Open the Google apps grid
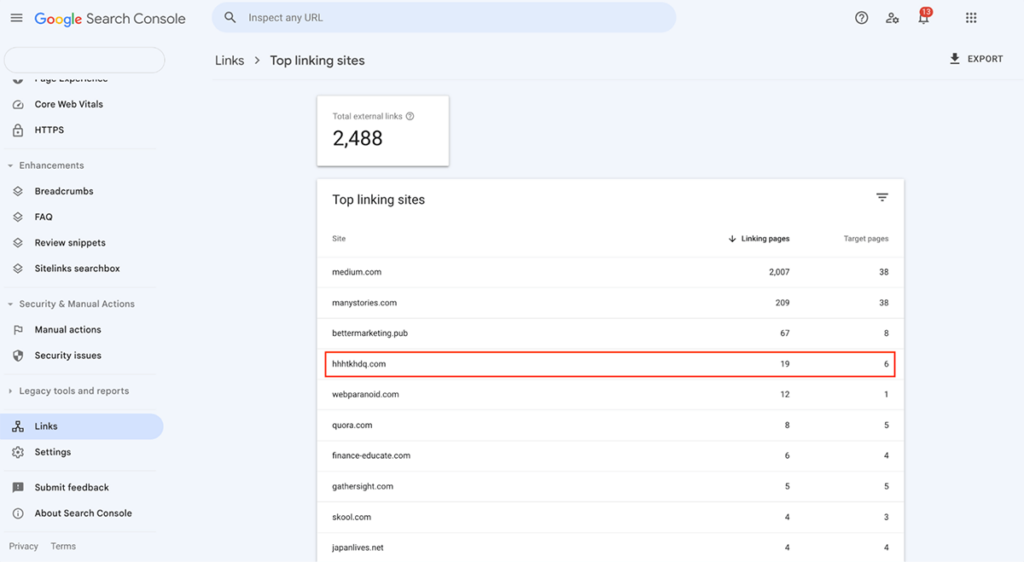The height and width of the screenshot is (562, 1024). (971, 18)
